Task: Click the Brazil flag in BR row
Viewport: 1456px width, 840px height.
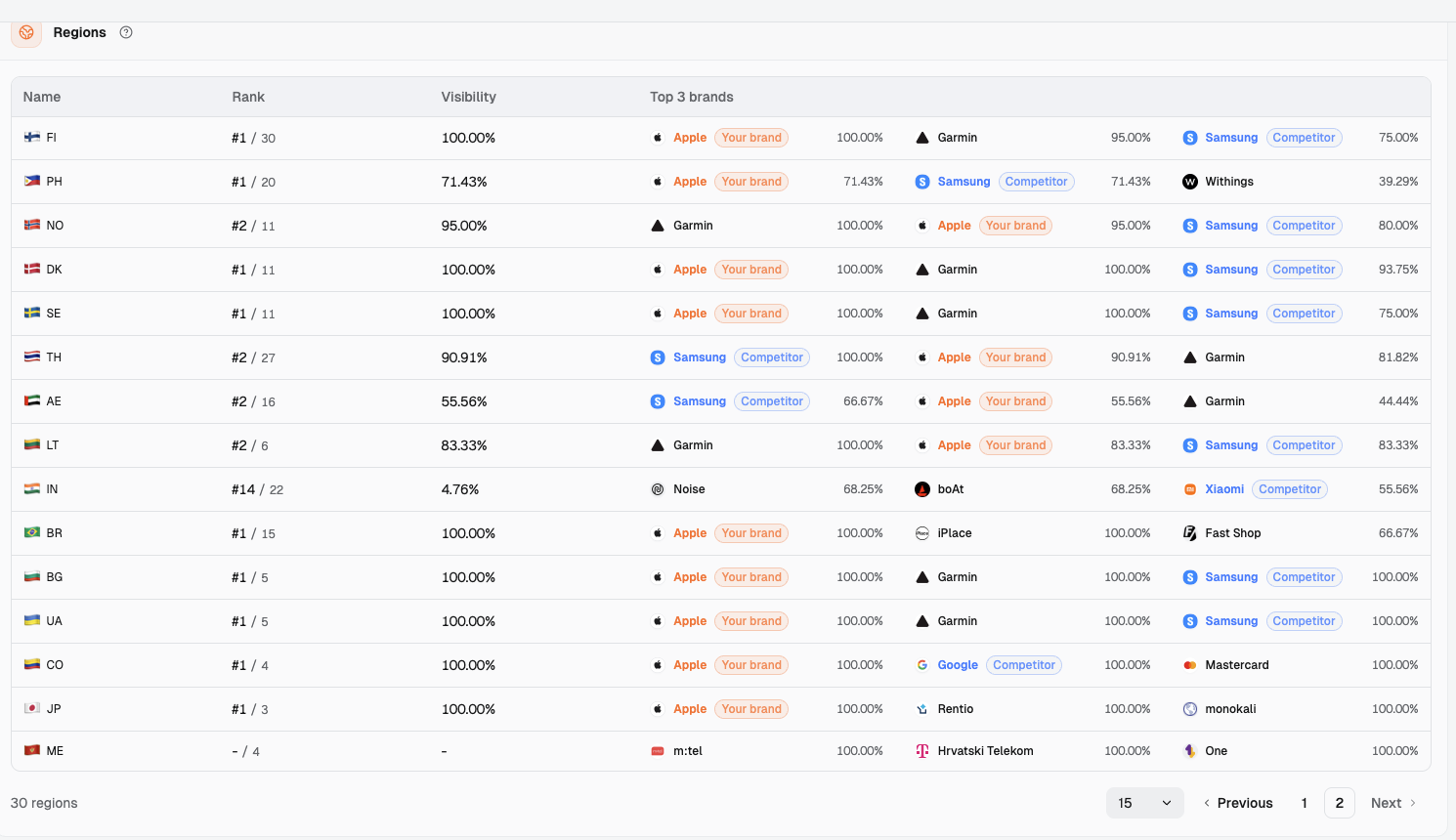Action: pos(32,533)
